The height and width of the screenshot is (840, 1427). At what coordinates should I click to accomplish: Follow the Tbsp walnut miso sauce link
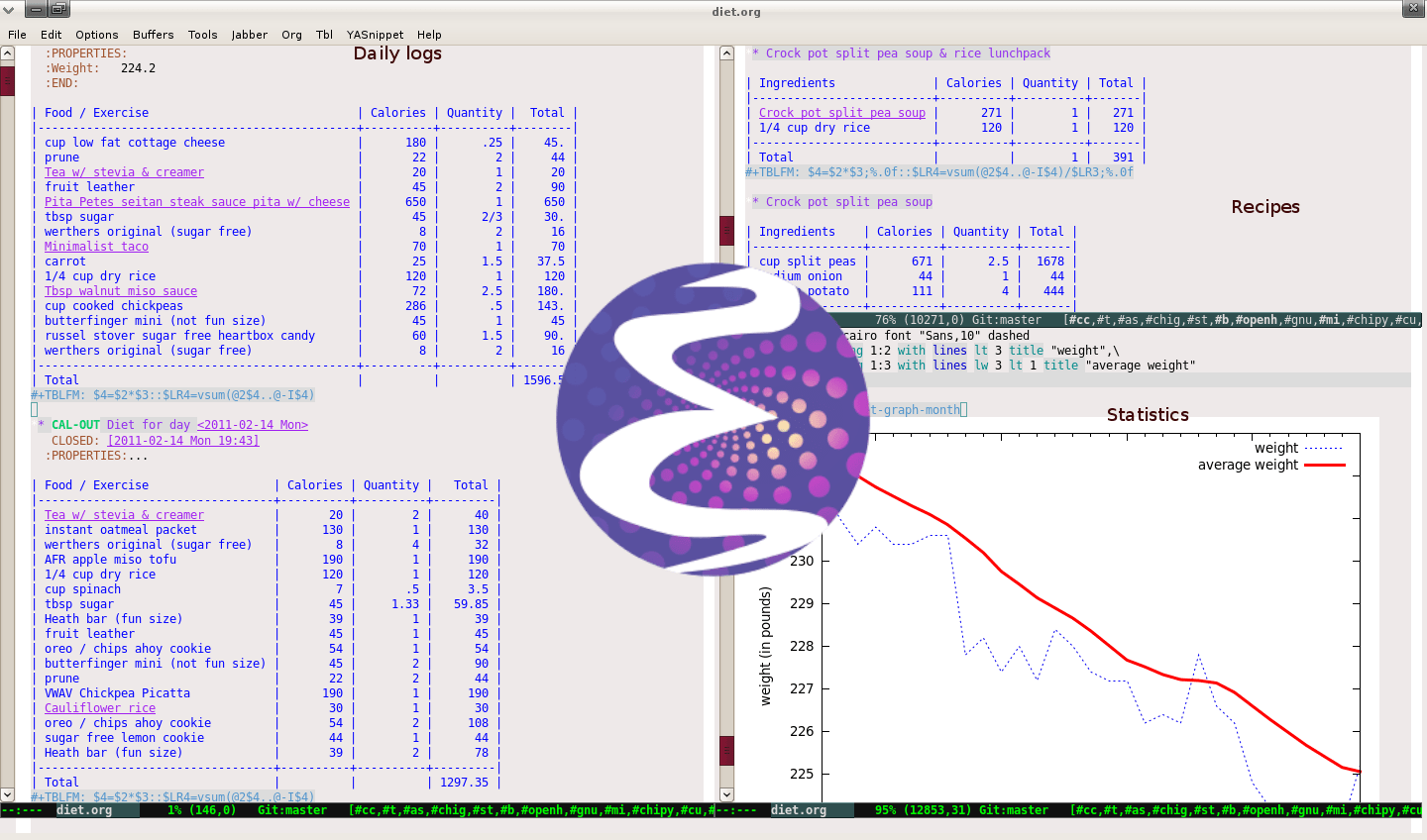click(x=120, y=291)
